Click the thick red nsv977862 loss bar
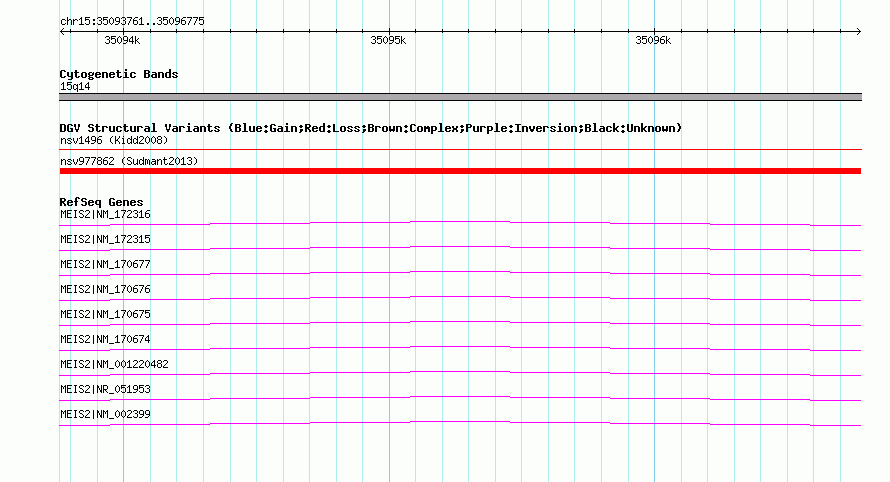 click(x=460, y=171)
